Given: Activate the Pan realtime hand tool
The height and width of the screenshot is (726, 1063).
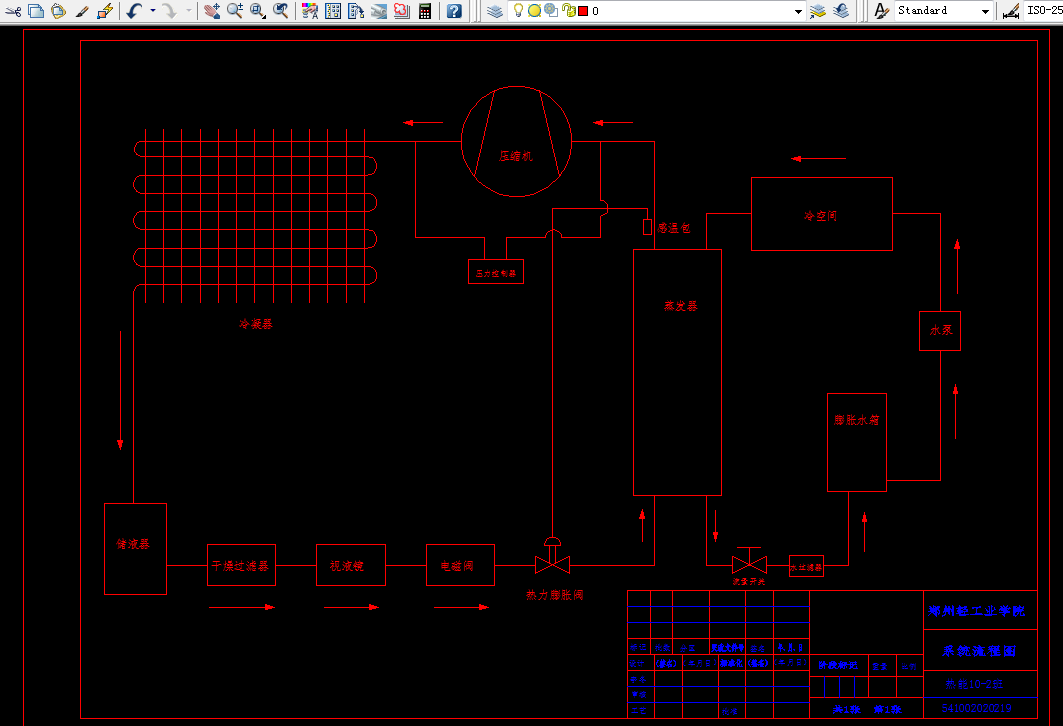Looking at the screenshot, I should pyautogui.click(x=212, y=11).
